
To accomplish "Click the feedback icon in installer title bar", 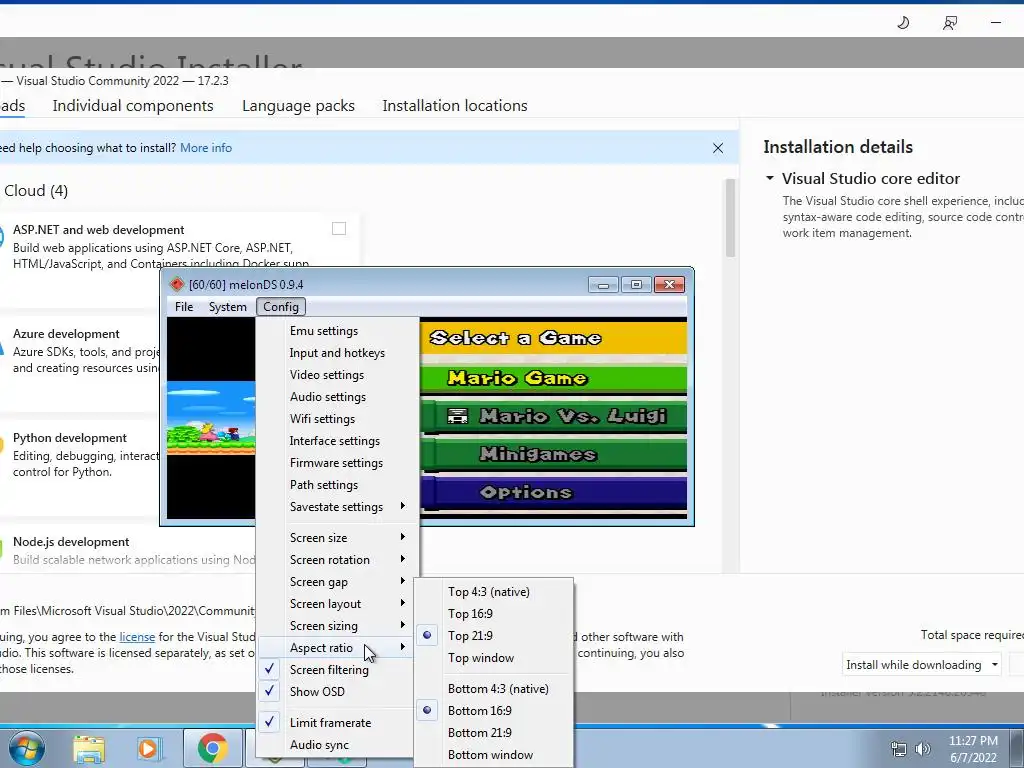I will click(x=950, y=23).
